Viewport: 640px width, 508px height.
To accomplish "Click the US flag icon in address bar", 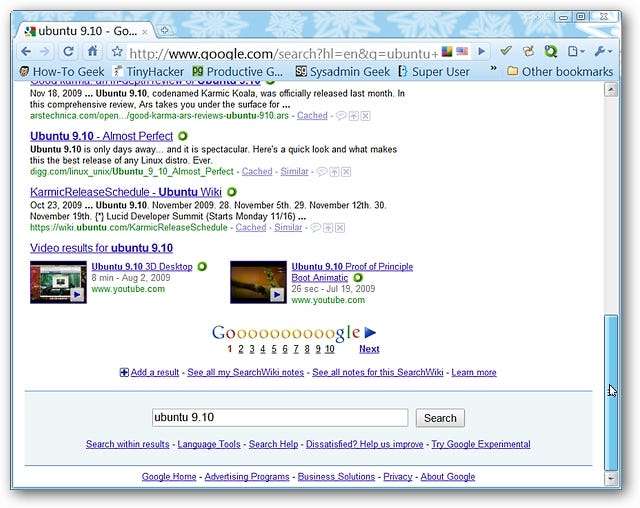I will (x=462, y=51).
